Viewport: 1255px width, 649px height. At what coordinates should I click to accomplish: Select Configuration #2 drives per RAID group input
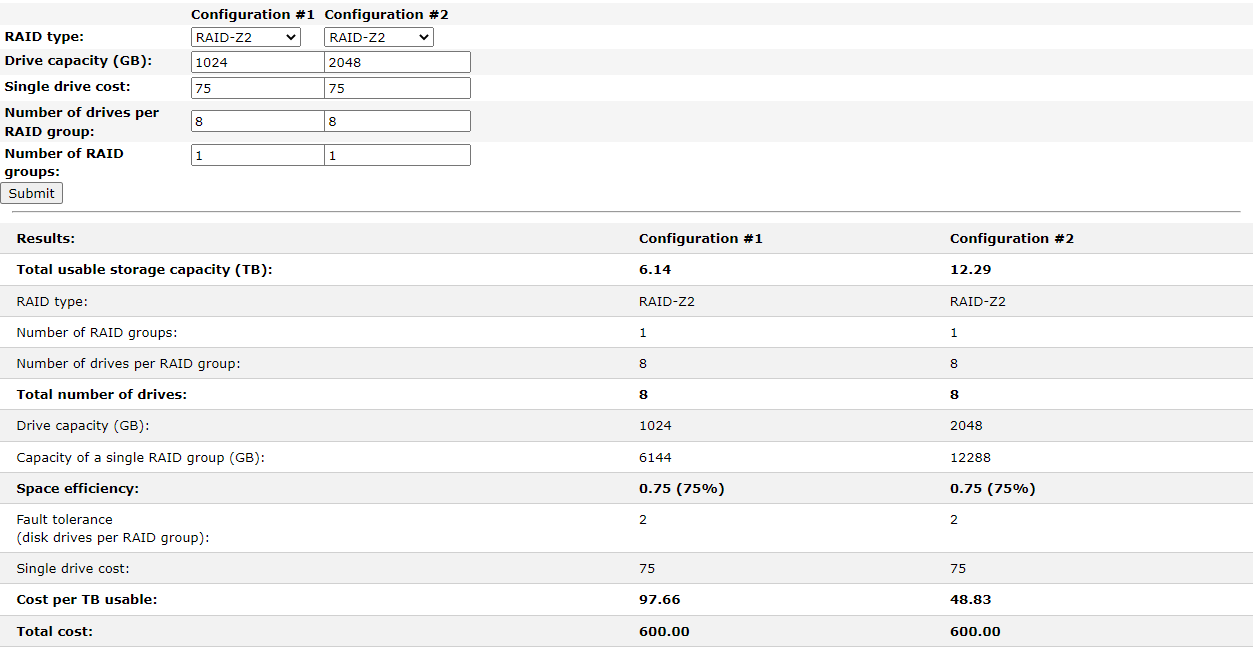[x=397, y=121]
